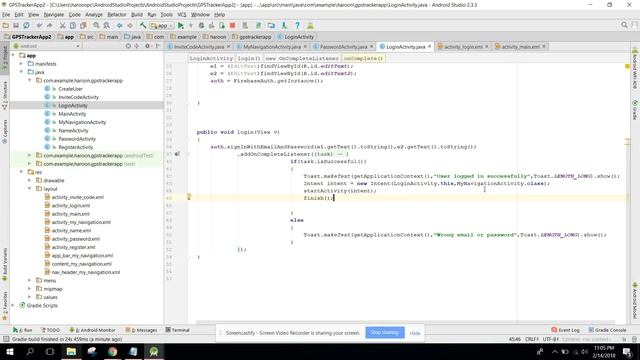Click the gpstrackerapp navigation bar folder
The width and height of the screenshot is (640, 360).
click(252, 37)
